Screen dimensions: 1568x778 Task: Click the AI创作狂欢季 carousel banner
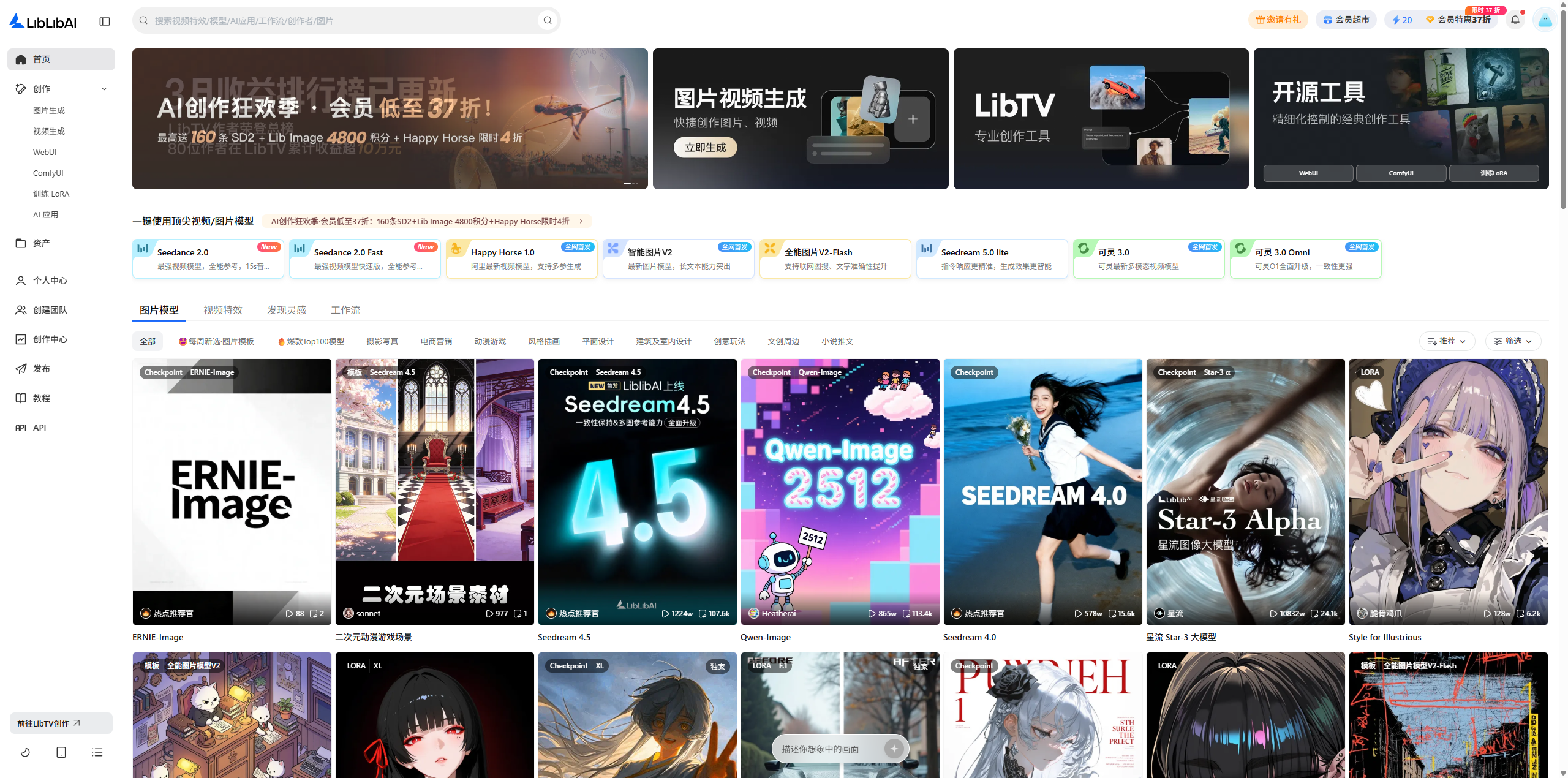point(390,119)
